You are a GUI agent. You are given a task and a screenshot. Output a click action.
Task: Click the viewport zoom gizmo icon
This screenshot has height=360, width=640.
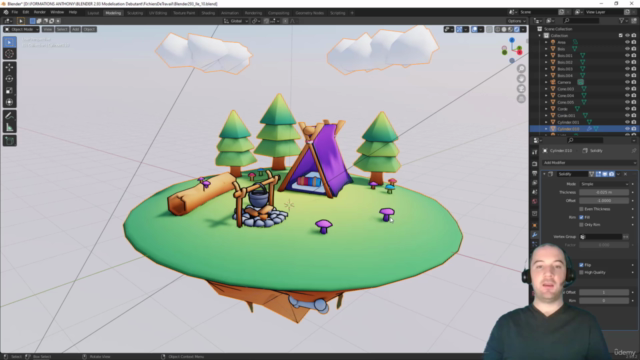(521, 69)
